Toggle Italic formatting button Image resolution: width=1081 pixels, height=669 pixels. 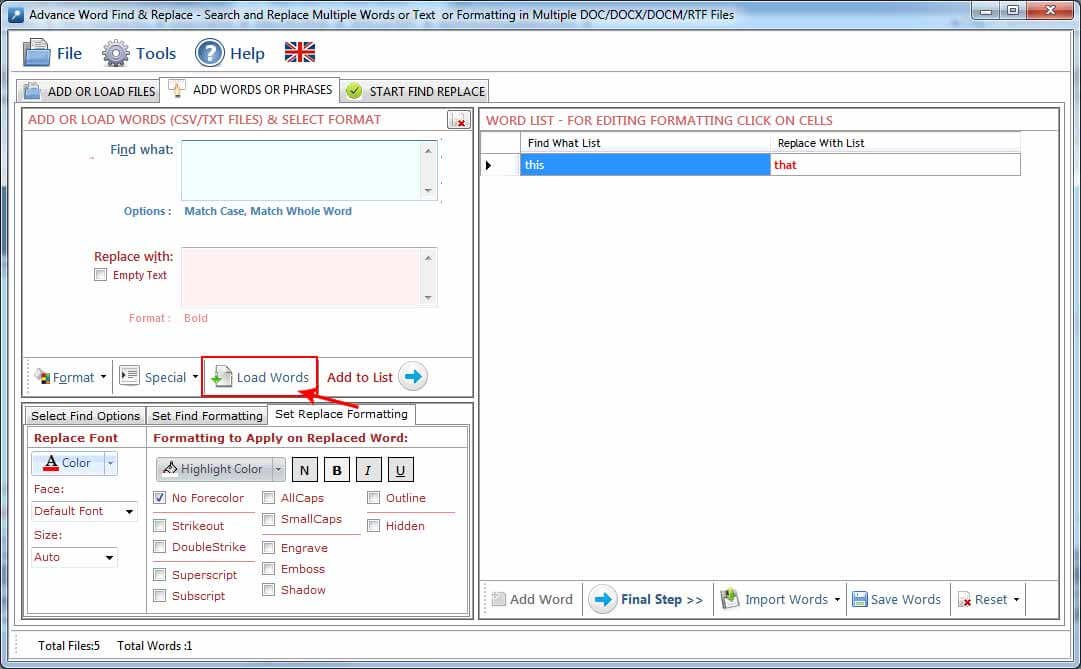[x=369, y=470]
